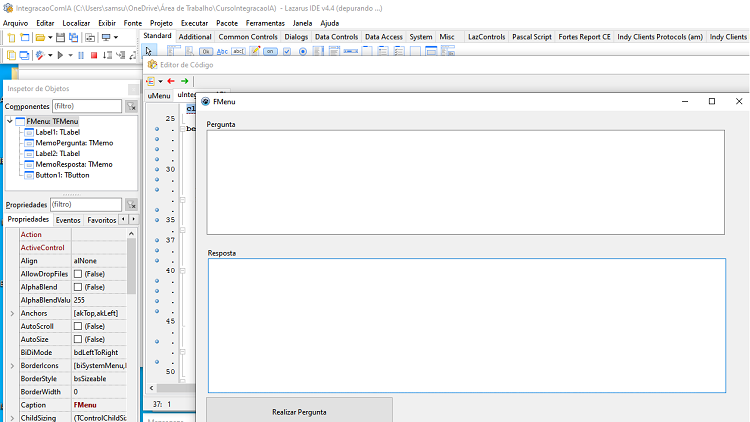Viewport: 750px width, 422px height.
Task: Open the Executar menu
Action: click(x=194, y=23)
